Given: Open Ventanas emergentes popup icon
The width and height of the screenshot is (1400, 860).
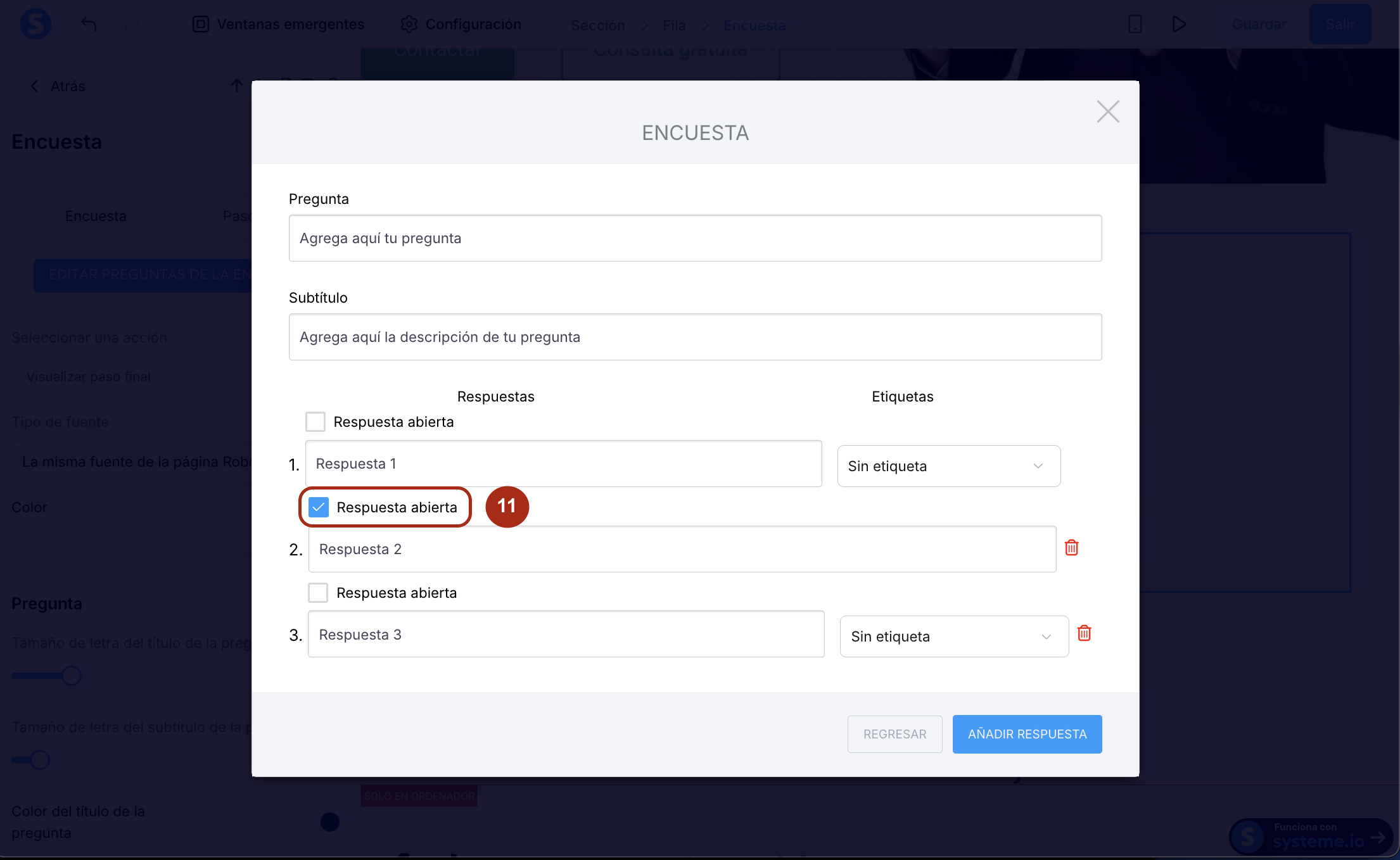Looking at the screenshot, I should coord(201,24).
